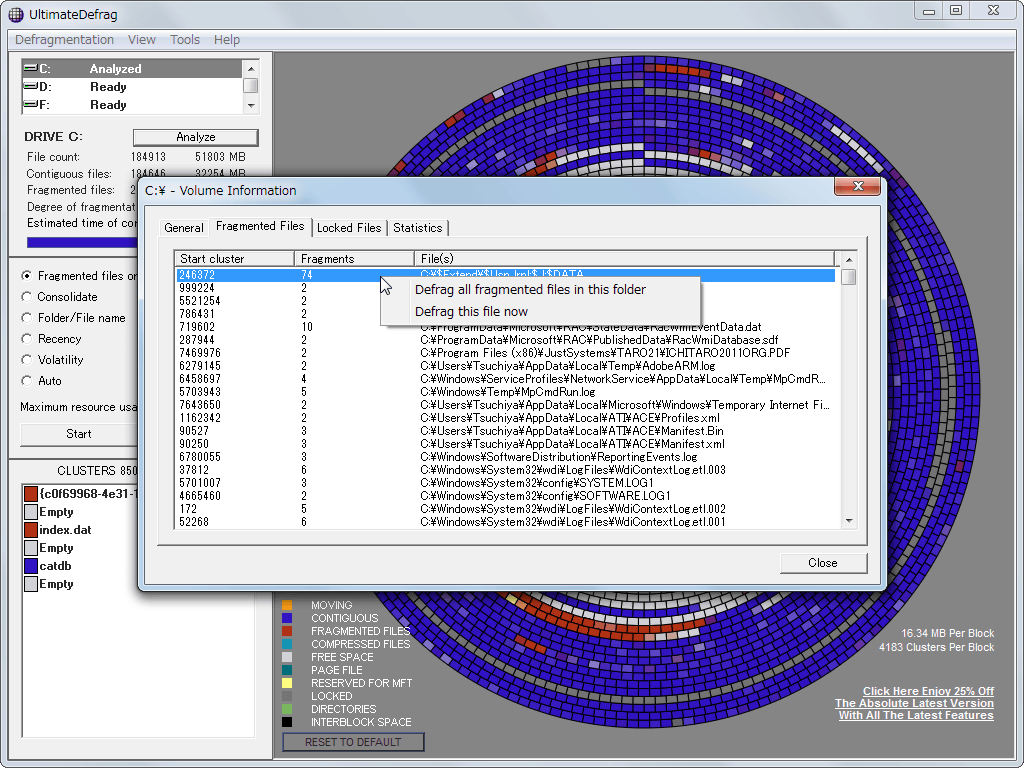Open the Tools menu
Viewport: 1024px width, 768px height.
pos(185,40)
